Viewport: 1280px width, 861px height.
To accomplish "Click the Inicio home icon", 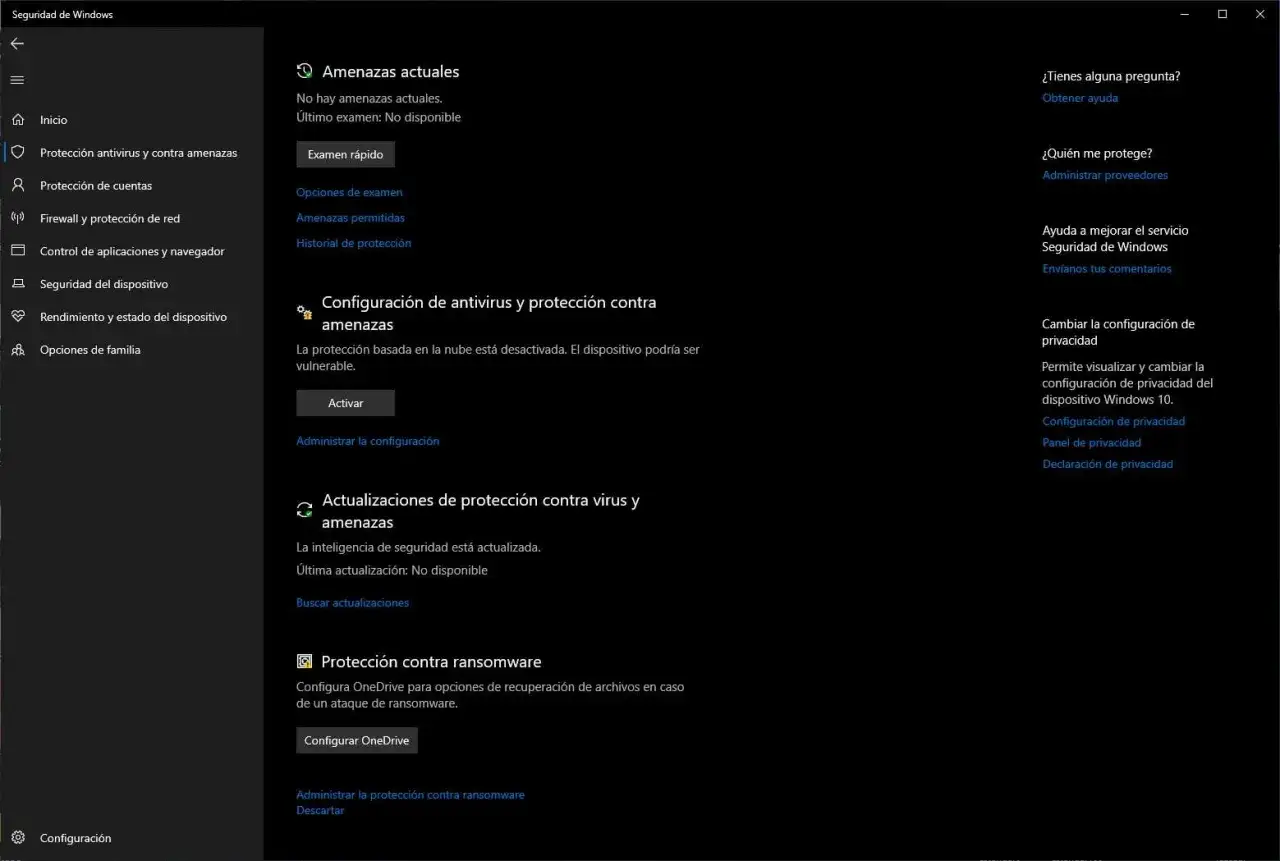I will point(18,120).
